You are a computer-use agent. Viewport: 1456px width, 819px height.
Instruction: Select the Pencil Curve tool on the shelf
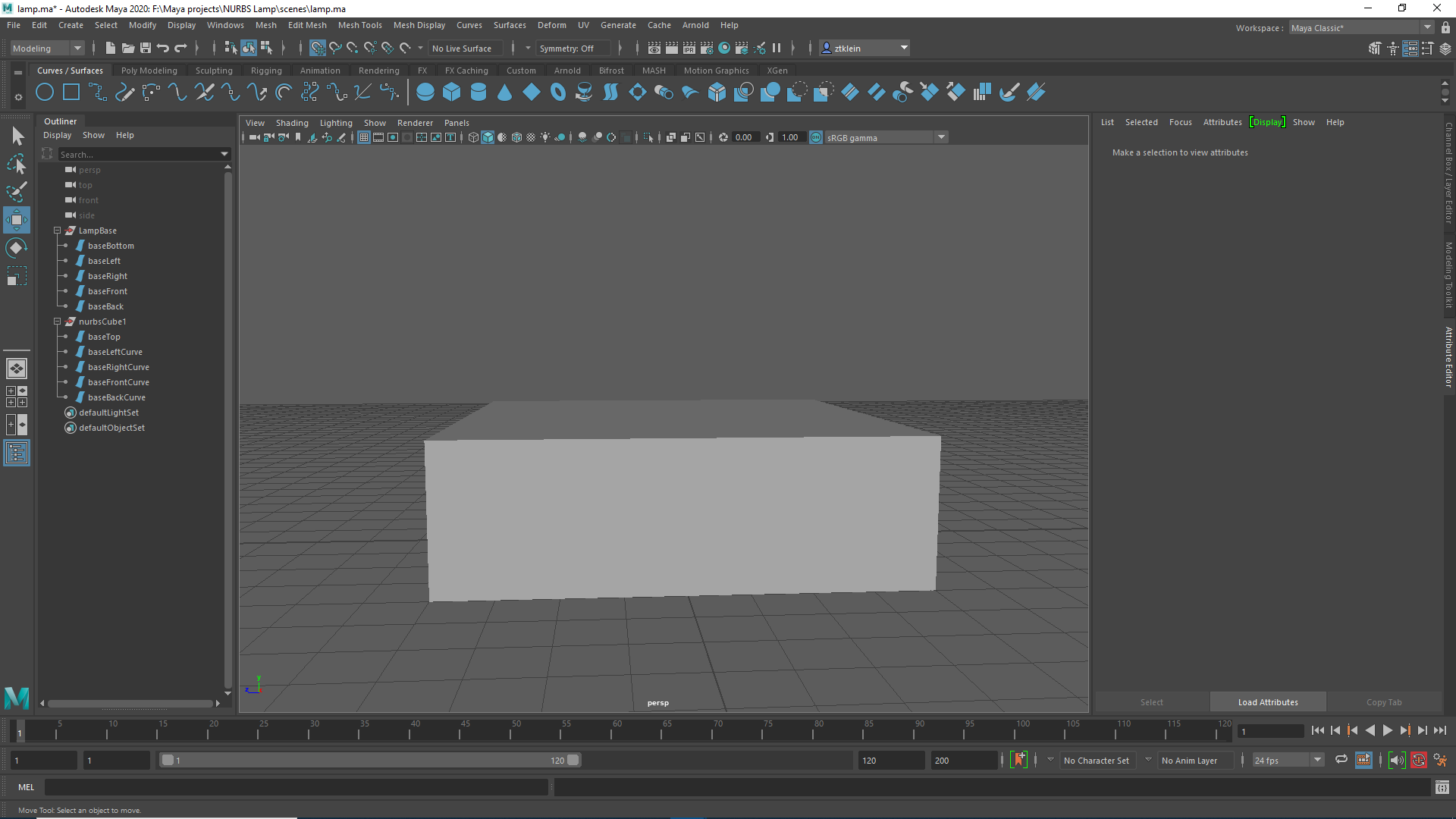(x=124, y=92)
